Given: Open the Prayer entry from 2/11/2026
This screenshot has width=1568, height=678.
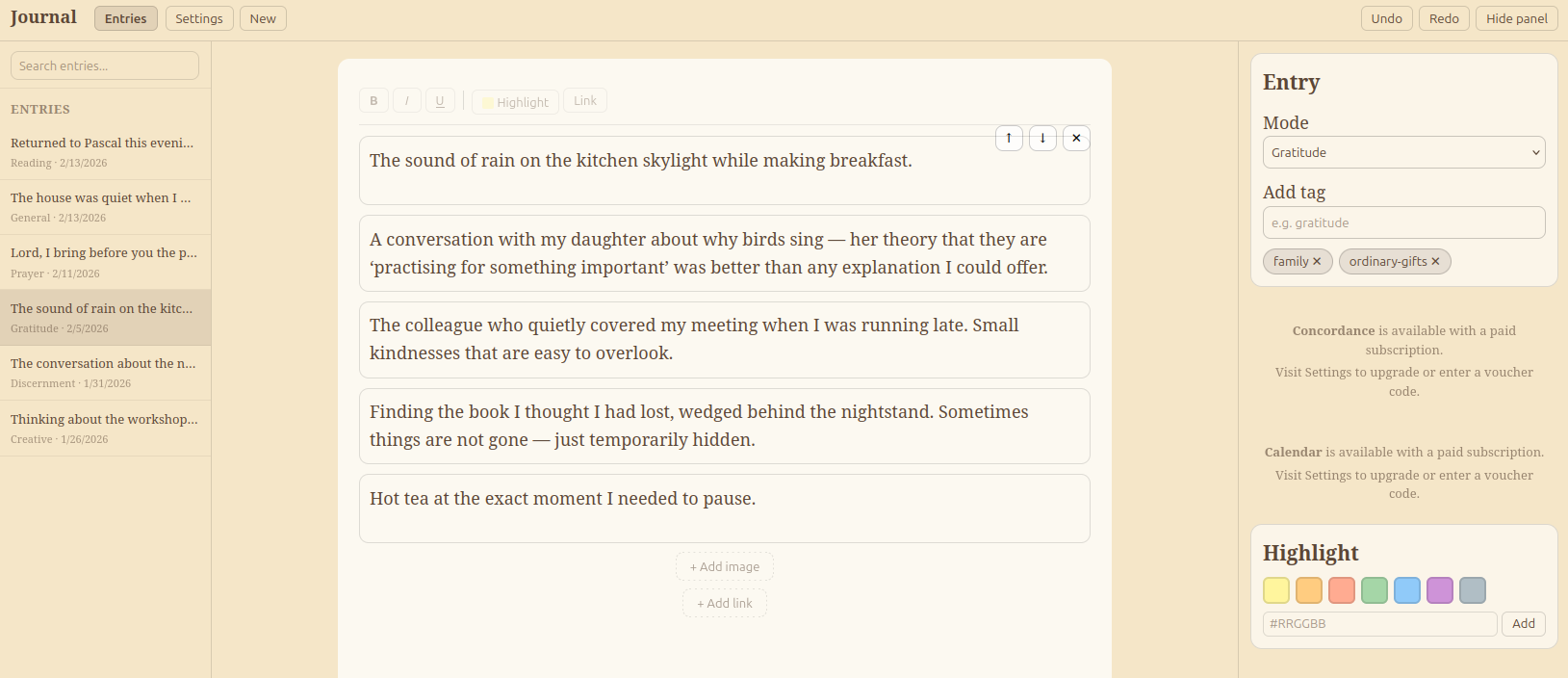Looking at the screenshot, I should click(x=105, y=262).
